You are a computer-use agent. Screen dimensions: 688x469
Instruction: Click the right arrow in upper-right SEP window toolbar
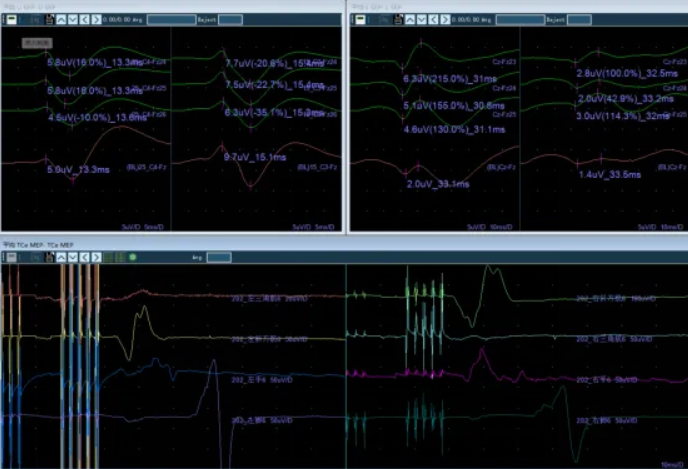click(445, 19)
